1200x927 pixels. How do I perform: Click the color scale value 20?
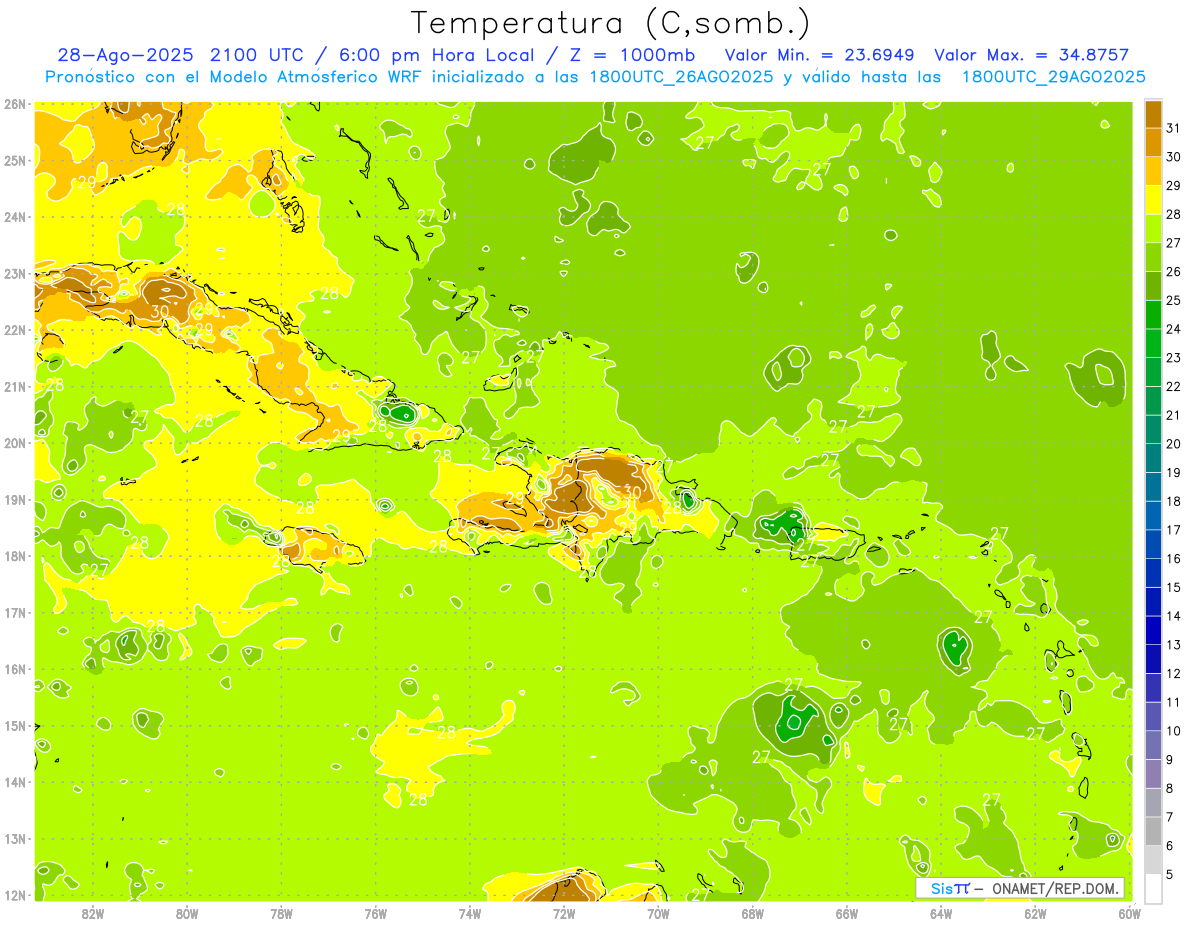point(1174,444)
